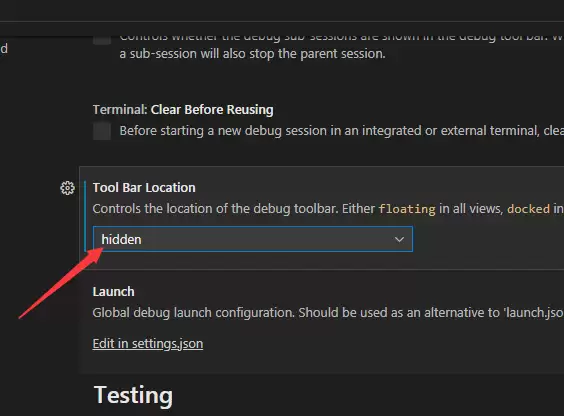Open the gear menu for Tool Bar Location

click(x=67, y=188)
